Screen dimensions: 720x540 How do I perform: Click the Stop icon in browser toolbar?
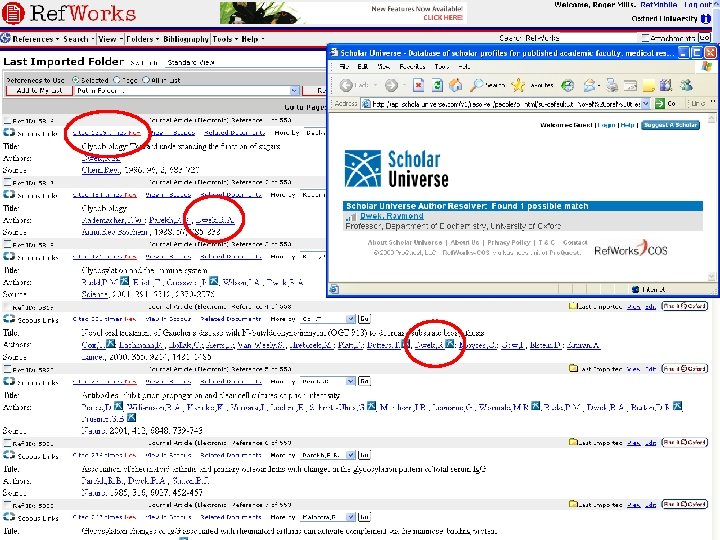[x=418, y=85]
